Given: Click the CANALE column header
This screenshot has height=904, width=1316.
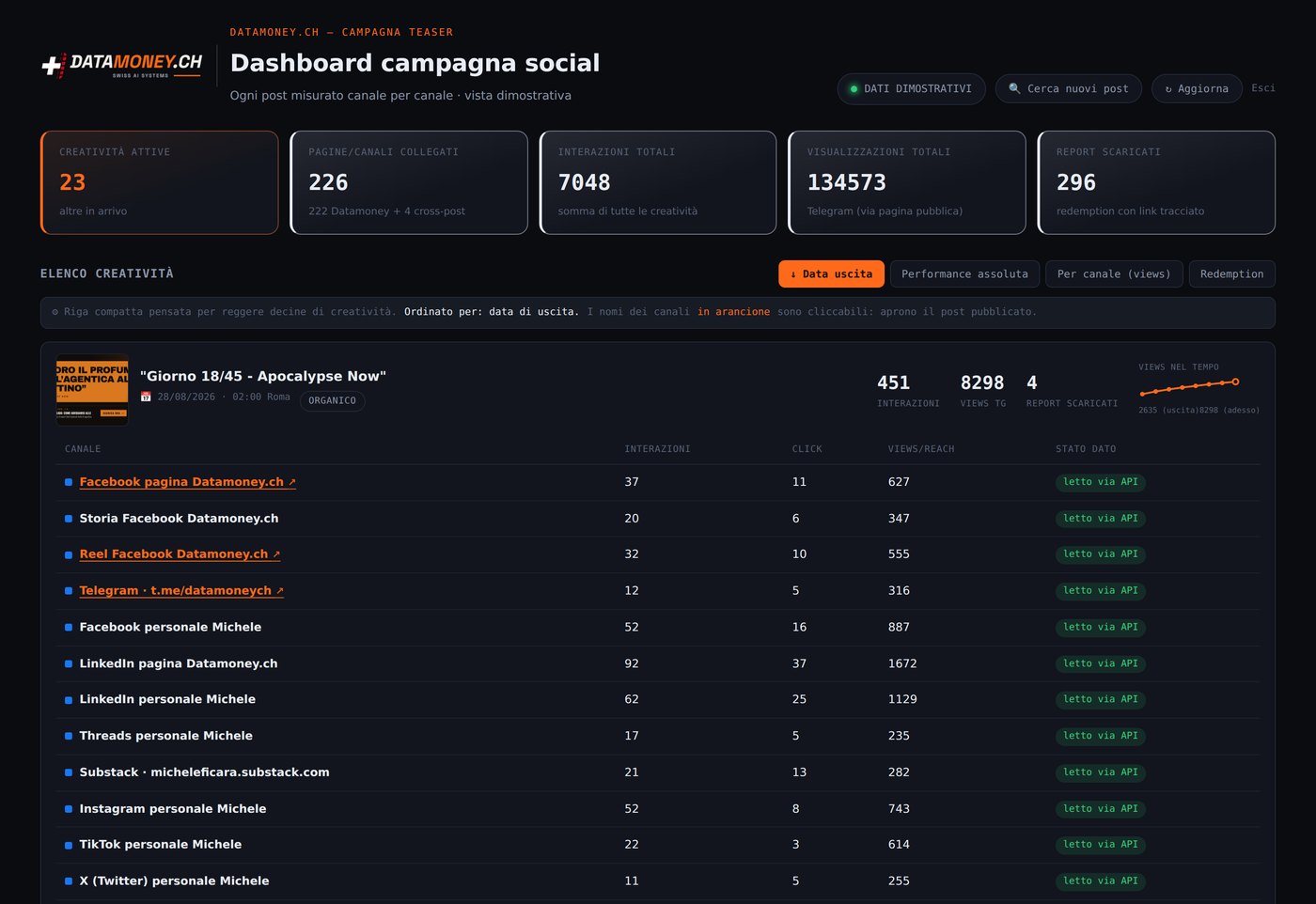Looking at the screenshot, I should (x=83, y=449).
